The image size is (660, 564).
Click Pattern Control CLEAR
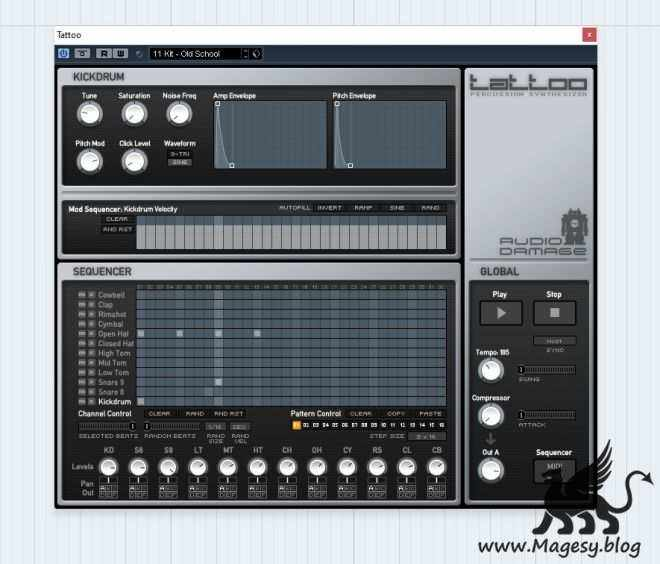361,414
